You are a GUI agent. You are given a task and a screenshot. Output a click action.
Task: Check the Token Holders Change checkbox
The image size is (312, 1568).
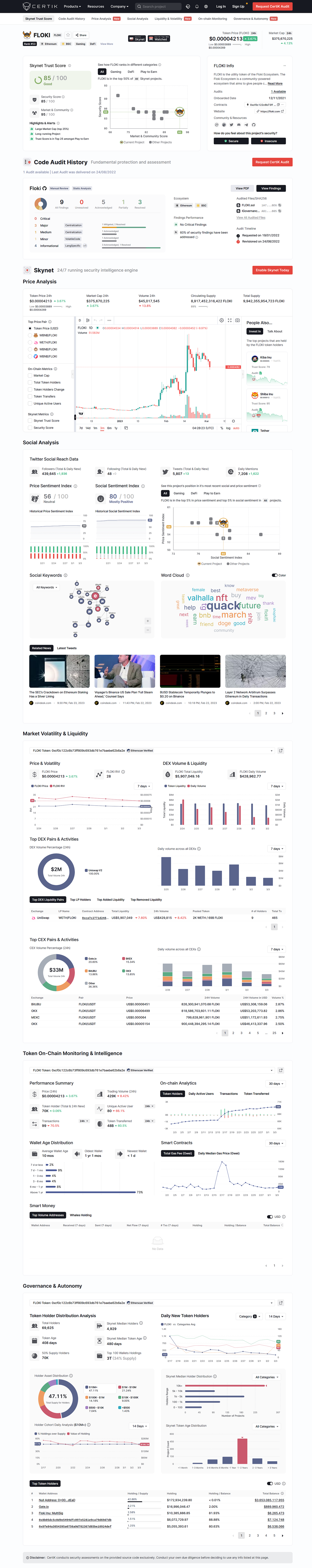click(x=30, y=389)
